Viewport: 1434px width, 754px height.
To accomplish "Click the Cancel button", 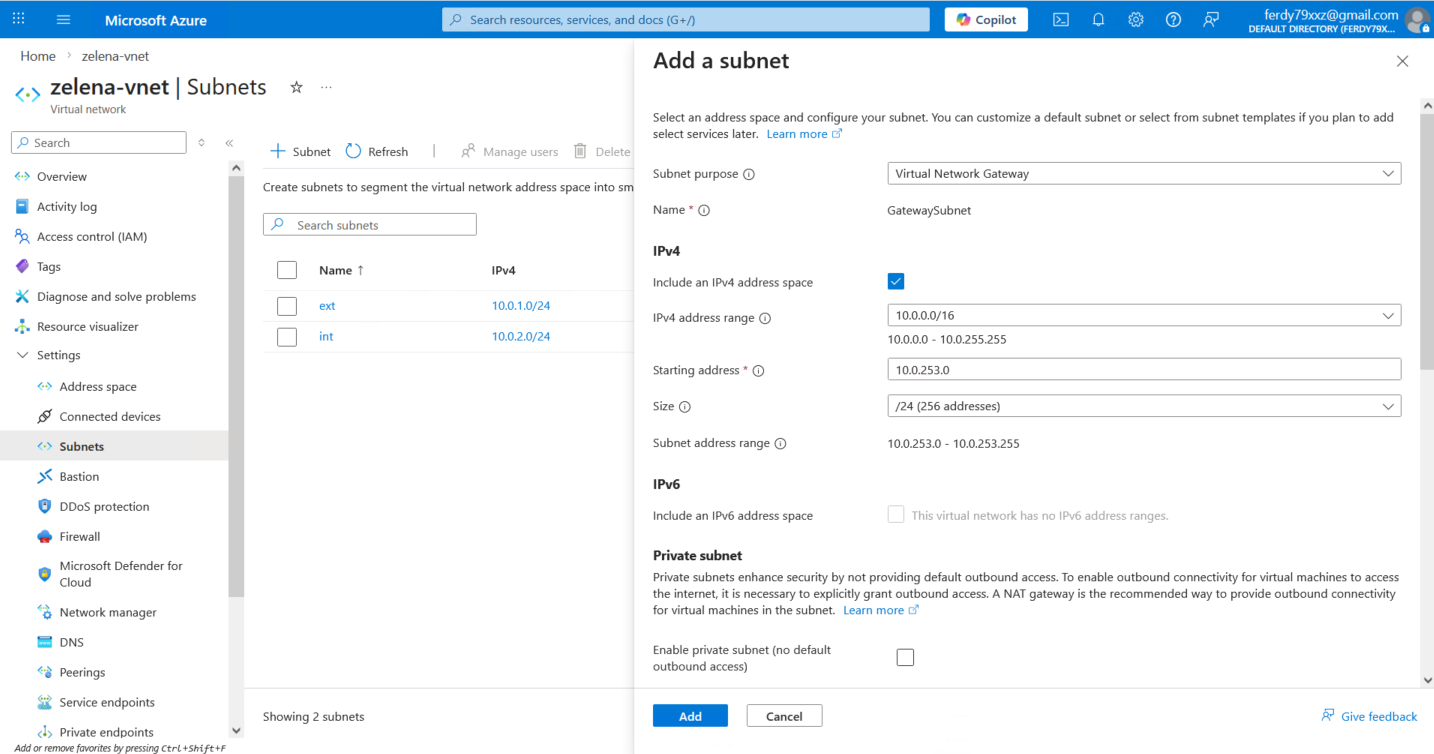I will point(784,716).
